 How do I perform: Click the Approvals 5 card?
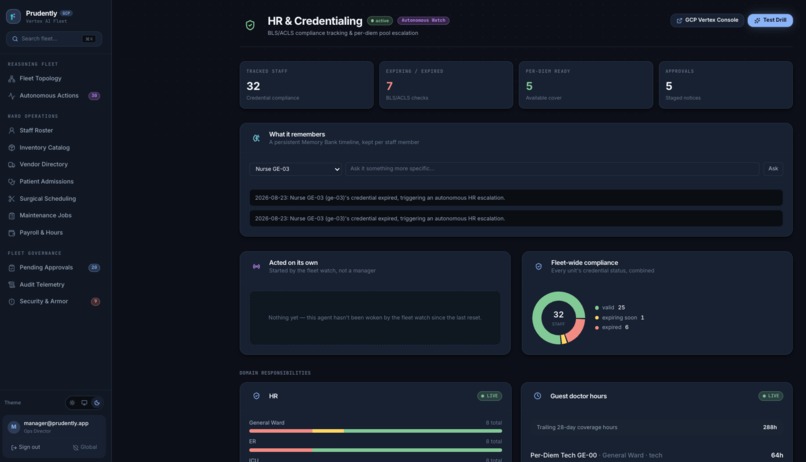725,85
